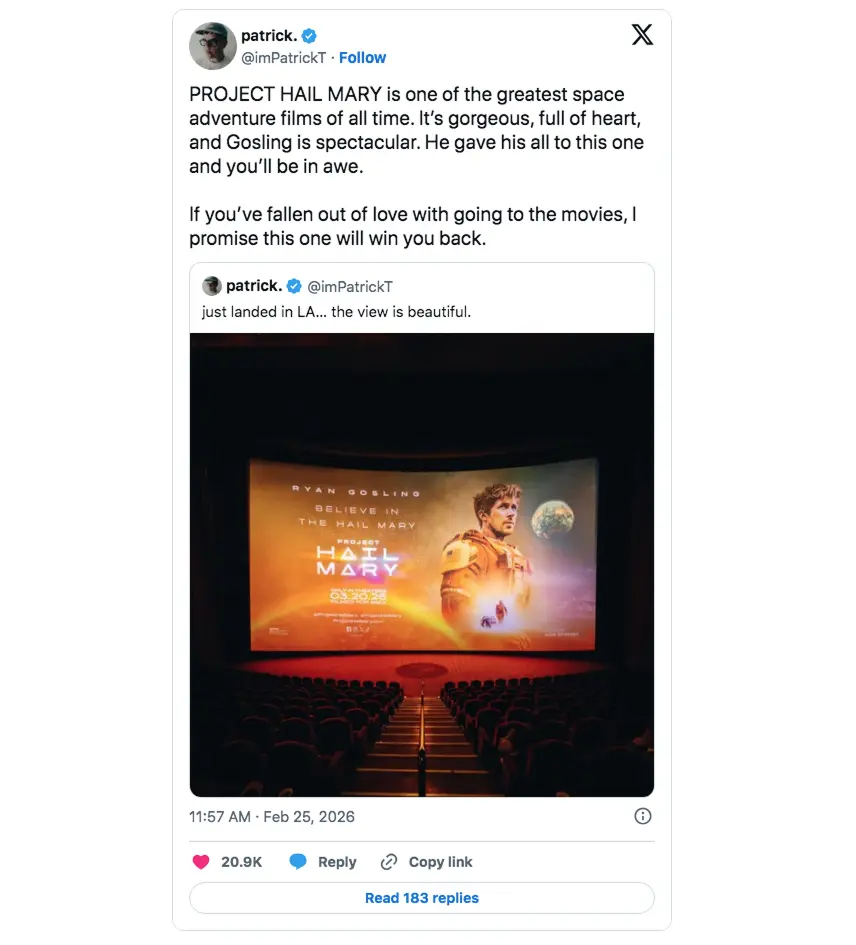The width and height of the screenshot is (856, 945).
Task: Click the blue verified badge beside patrick.
Action: coord(309,36)
